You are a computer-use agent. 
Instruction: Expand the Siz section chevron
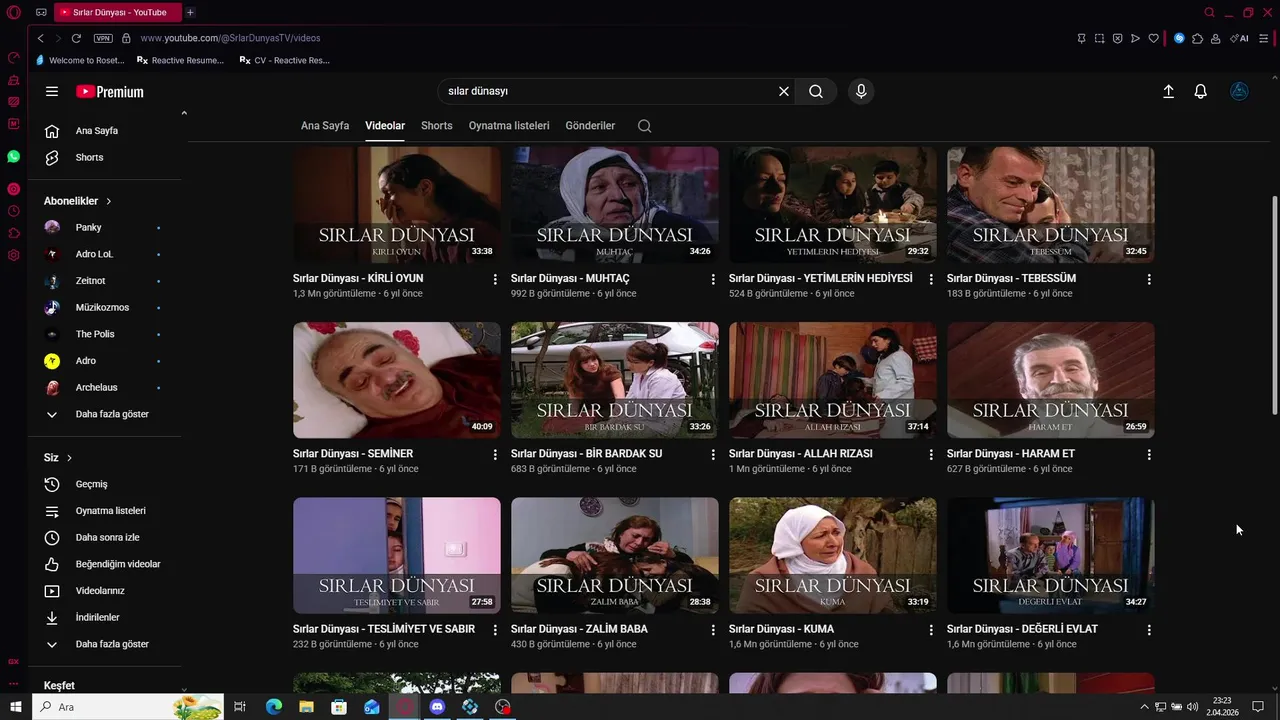point(69,458)
